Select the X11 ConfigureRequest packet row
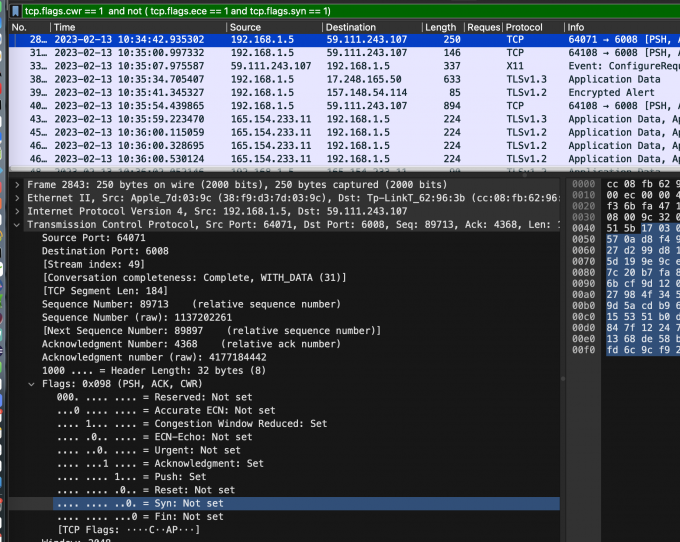The image size is (680, 542). coord(344,66)
